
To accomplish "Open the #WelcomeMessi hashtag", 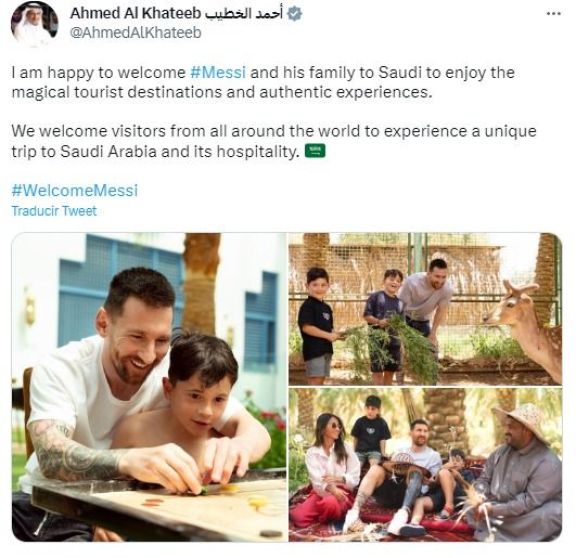I will click(x=75, y=191).
